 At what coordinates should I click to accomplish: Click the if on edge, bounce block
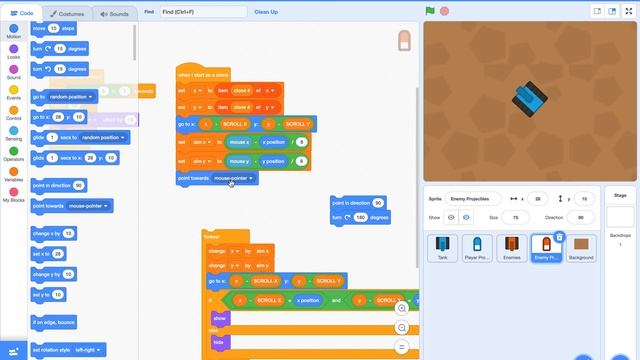[53, 322]
